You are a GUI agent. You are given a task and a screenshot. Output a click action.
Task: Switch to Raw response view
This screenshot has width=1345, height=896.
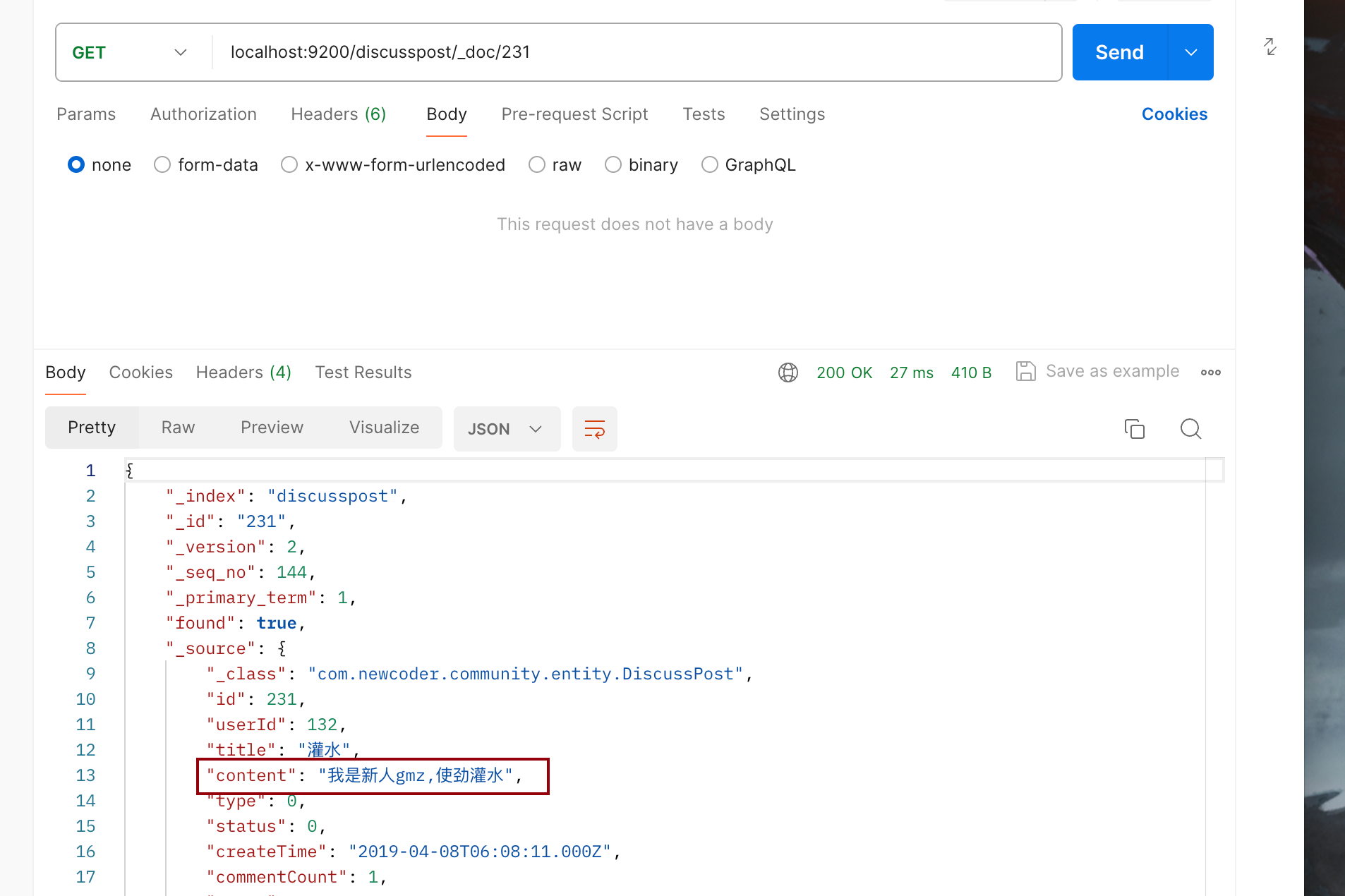tap(178, 428)
